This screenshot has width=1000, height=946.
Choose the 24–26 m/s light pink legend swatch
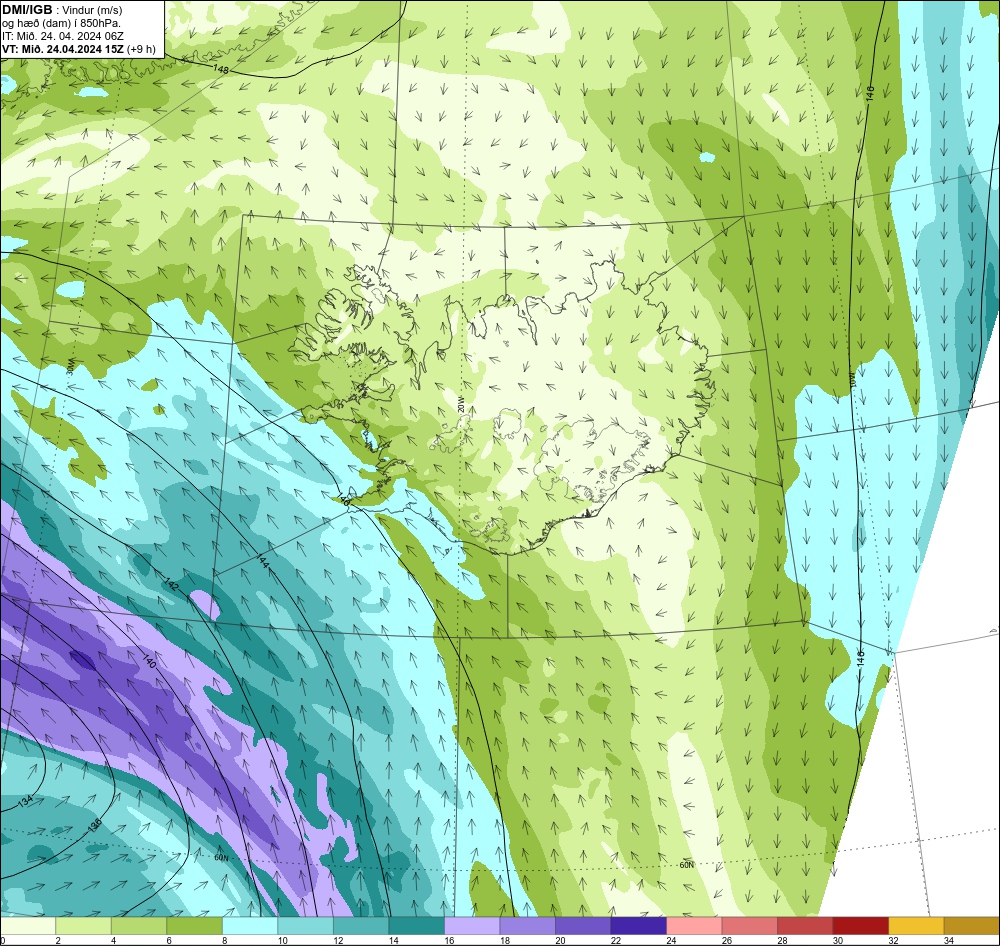pyautogui.click(x=693, y=926)
